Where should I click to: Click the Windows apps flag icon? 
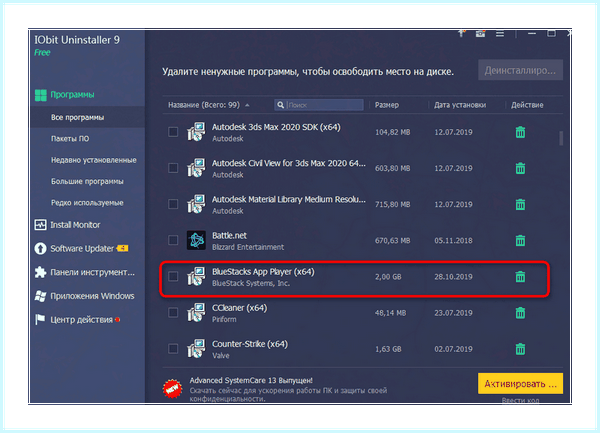[x=40, y=296]
